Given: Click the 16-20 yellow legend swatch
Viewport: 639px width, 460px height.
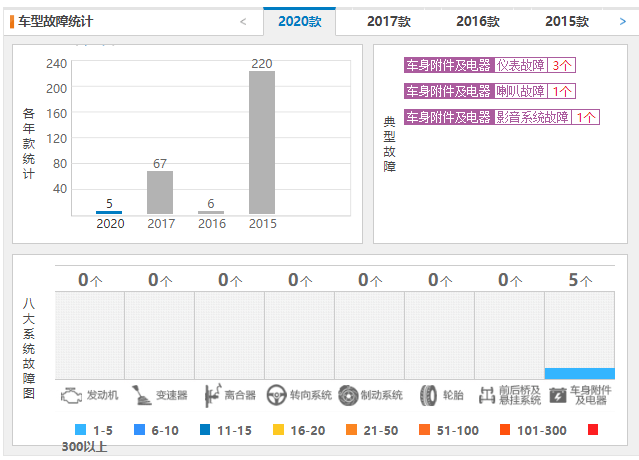Looking at the screenshot, I should click(x=278, y=429).
